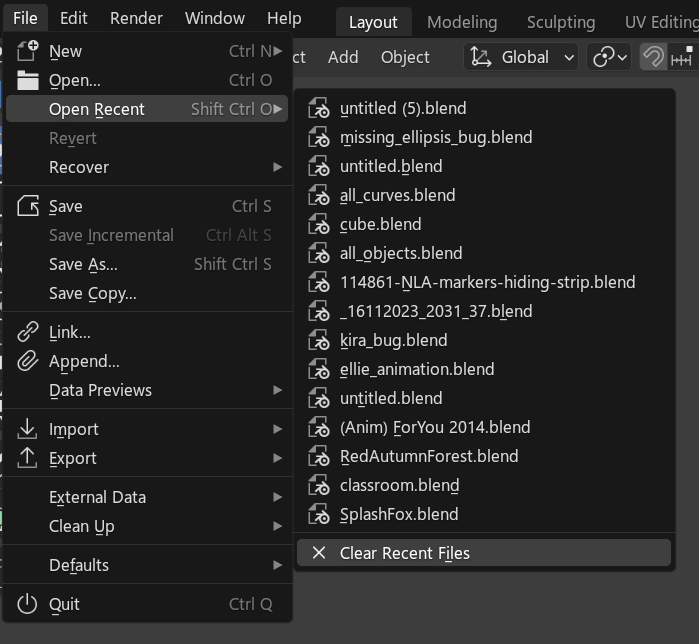Screen dimensions: 699x644
Task: Click the Import download-arrow icon
Action: click(28, 429)
